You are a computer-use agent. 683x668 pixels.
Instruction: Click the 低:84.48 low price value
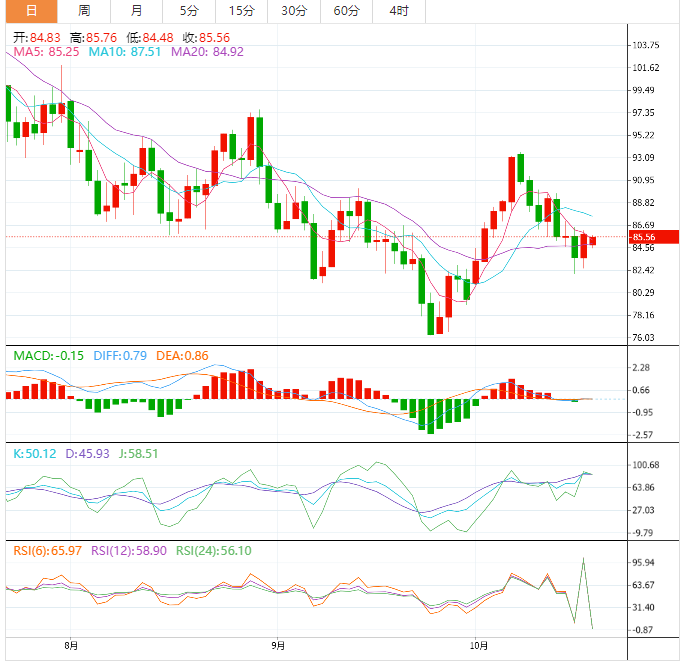(150, 38)
